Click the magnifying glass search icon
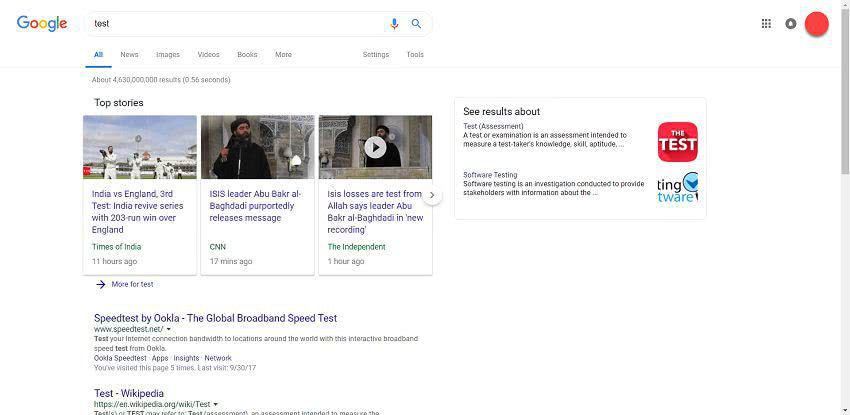The width and height of the screenshot is (850, 415). click(416, 24)
